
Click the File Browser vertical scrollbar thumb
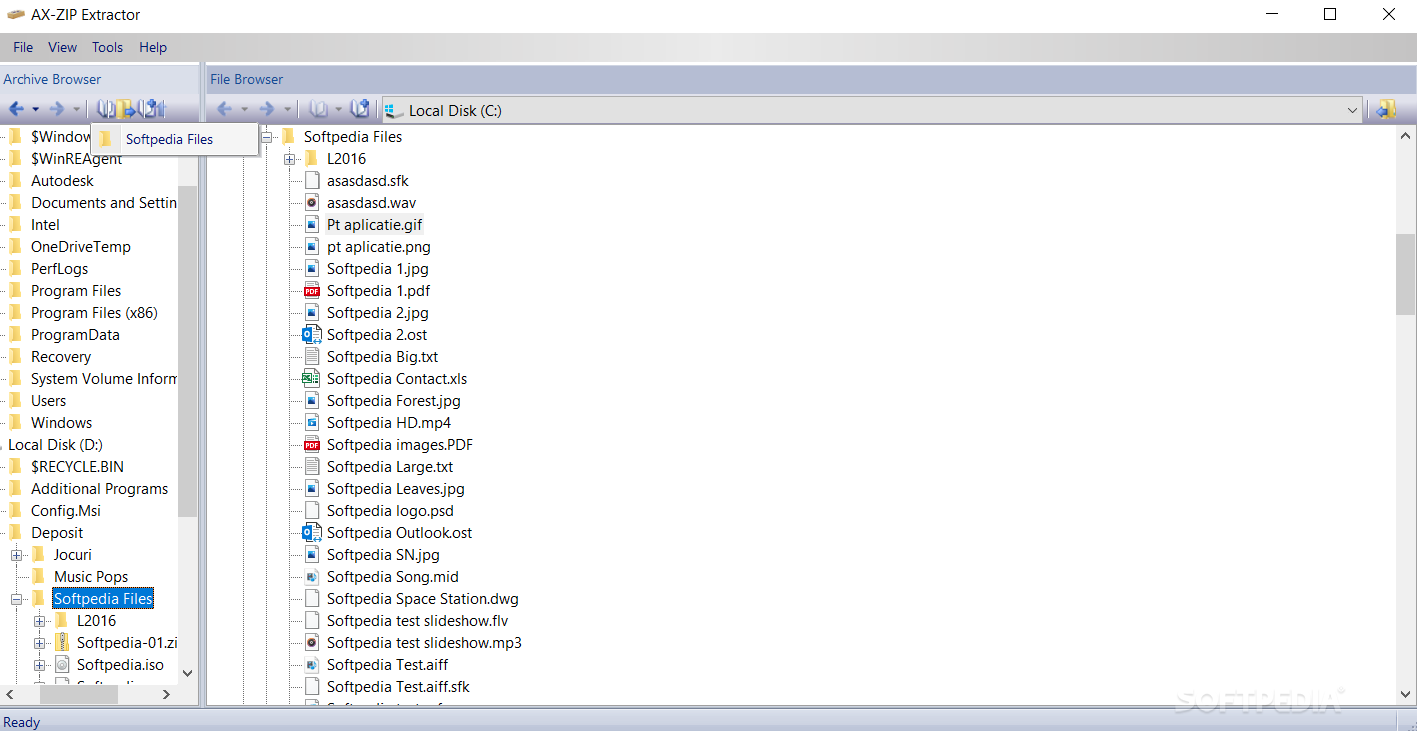pyautogui.click(x=1405, y=273)
